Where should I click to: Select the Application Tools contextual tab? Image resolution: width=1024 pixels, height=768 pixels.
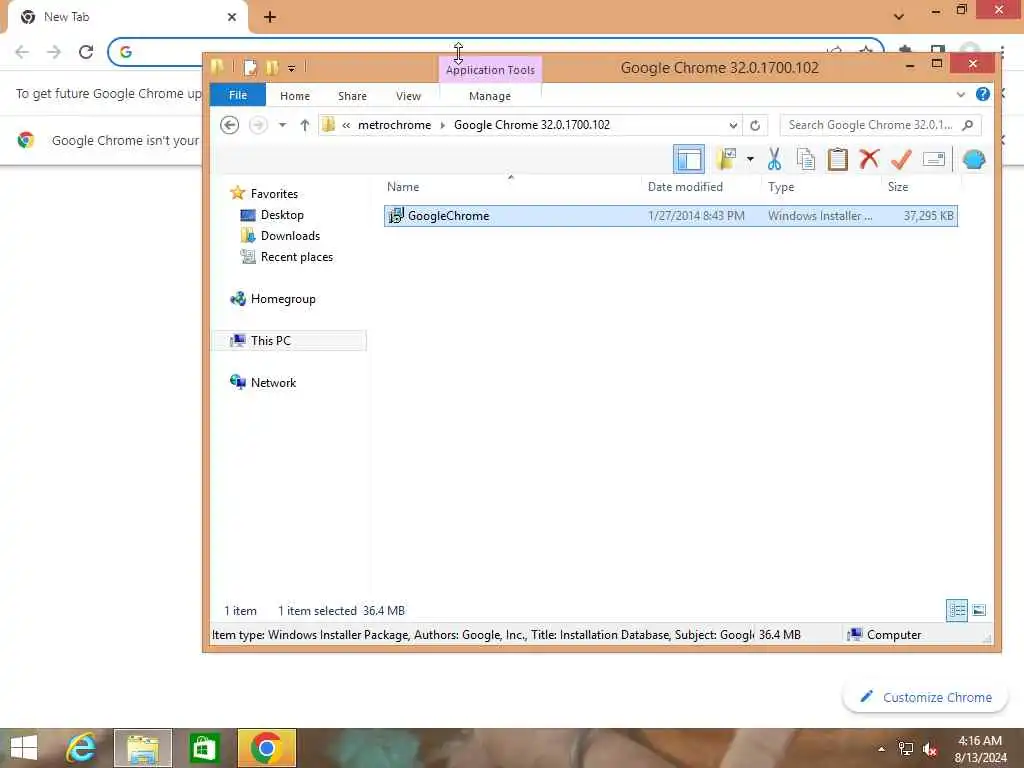coord(490,70)
